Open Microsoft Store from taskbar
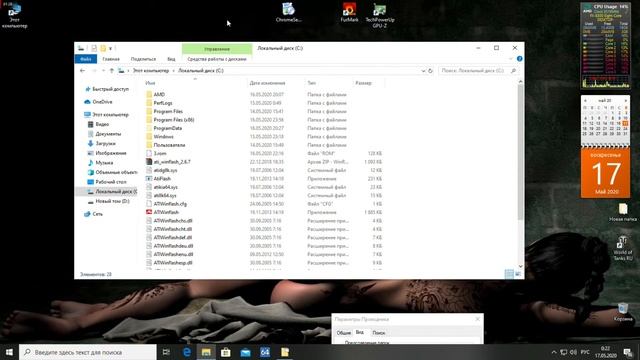Screen dimensions: 640x360 [x=226, y=352]
